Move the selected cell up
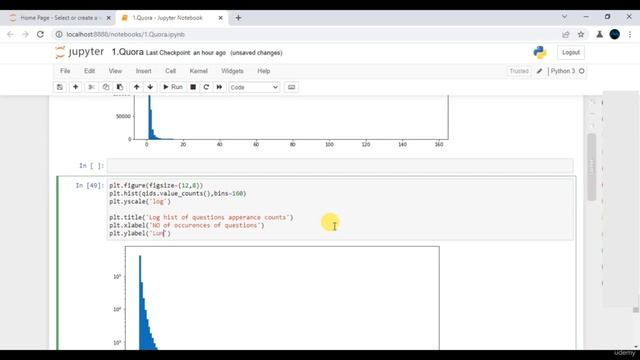 click(136, 87)
